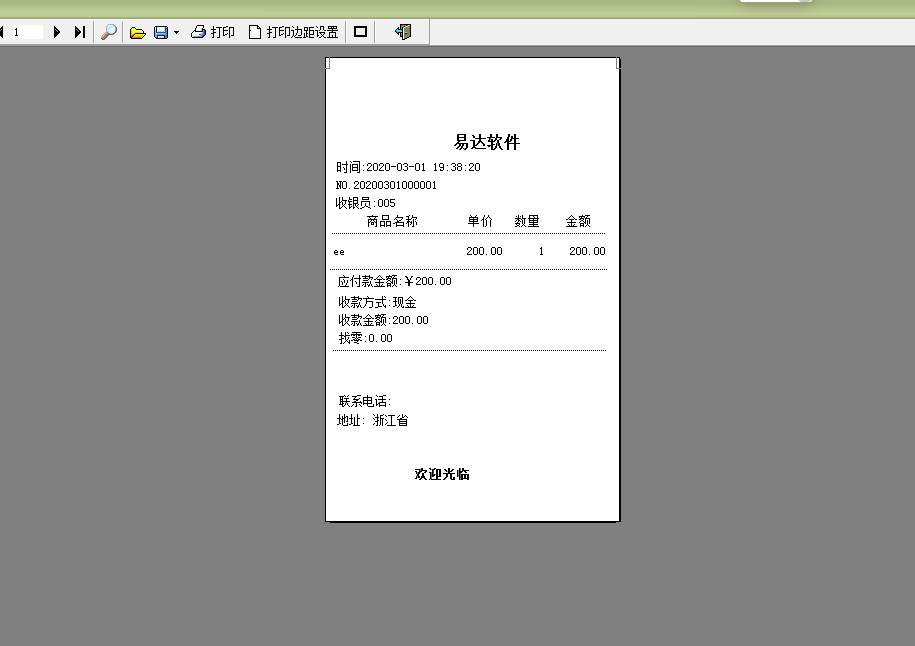Jump to the last page
The height and width of the screenshot is (646, 915).
pyautogui.click(x=79, y=32)
